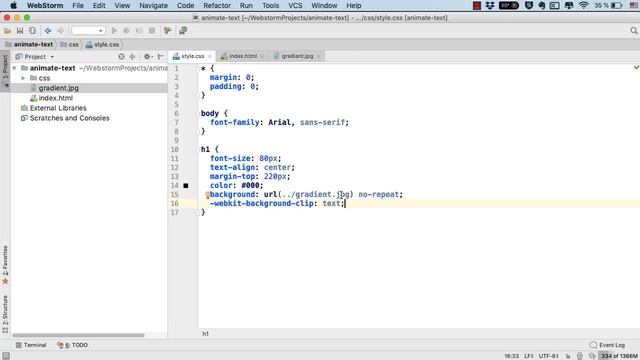This screenshot has width=640, height=360.
Task: Open file via toolbar folder icon
Action: pyautogui.click(x=7, y=31)
